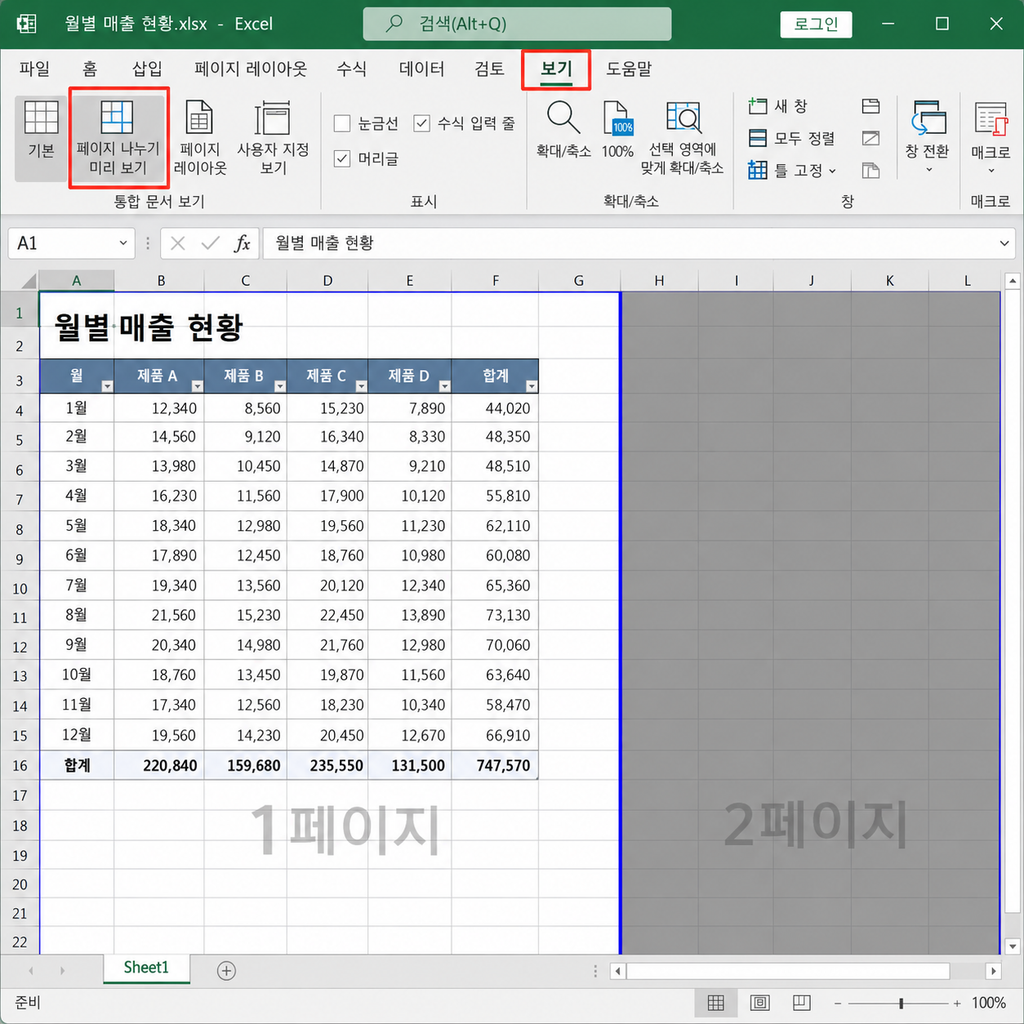1024x1024 pixels.
Task: Switch to 페이지 레이아웃 view
Action: coord(200,138)
